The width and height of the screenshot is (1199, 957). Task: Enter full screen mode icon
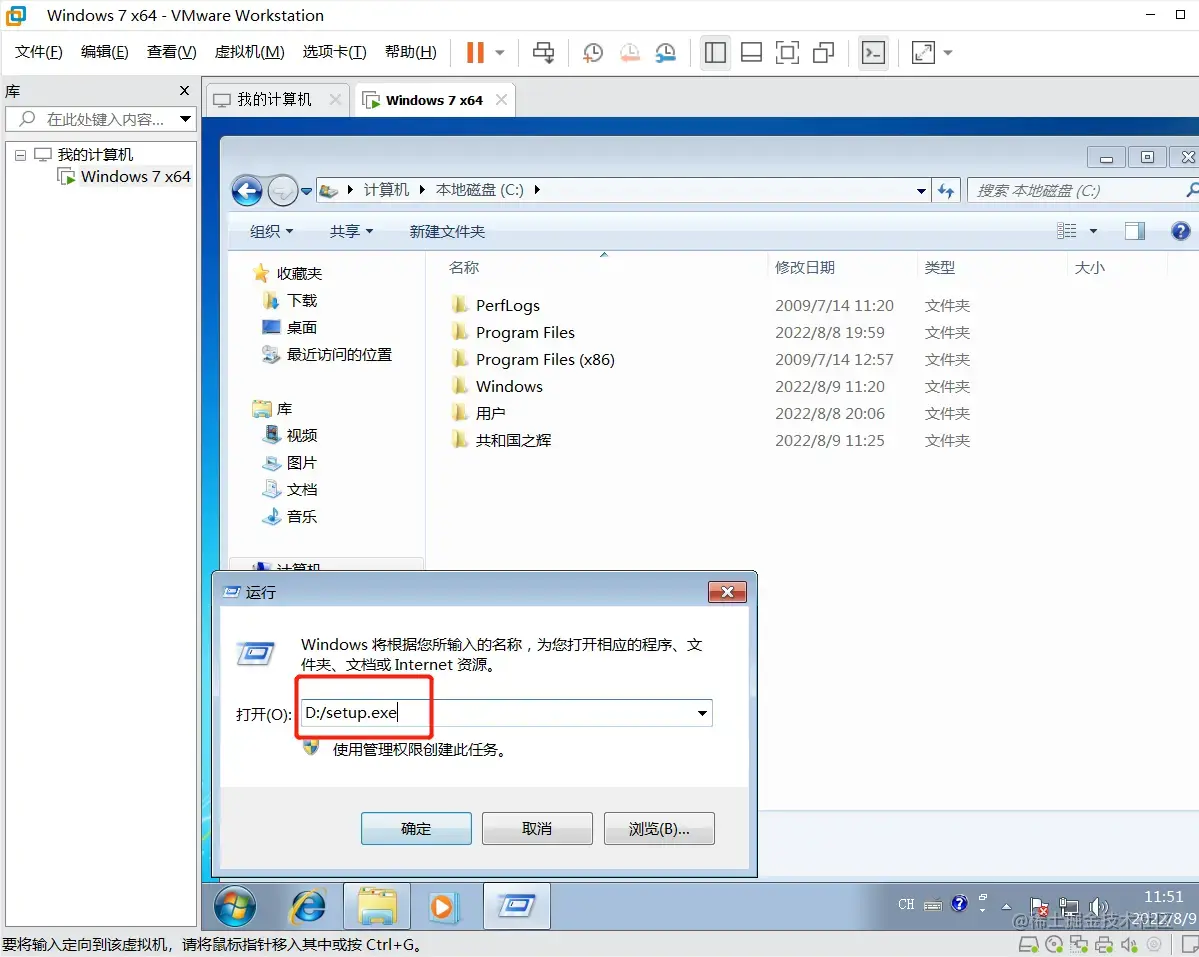787,53
